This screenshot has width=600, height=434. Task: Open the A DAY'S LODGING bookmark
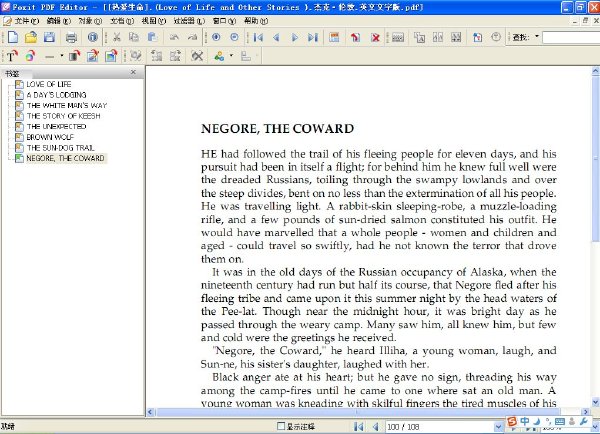pos(57,95)
